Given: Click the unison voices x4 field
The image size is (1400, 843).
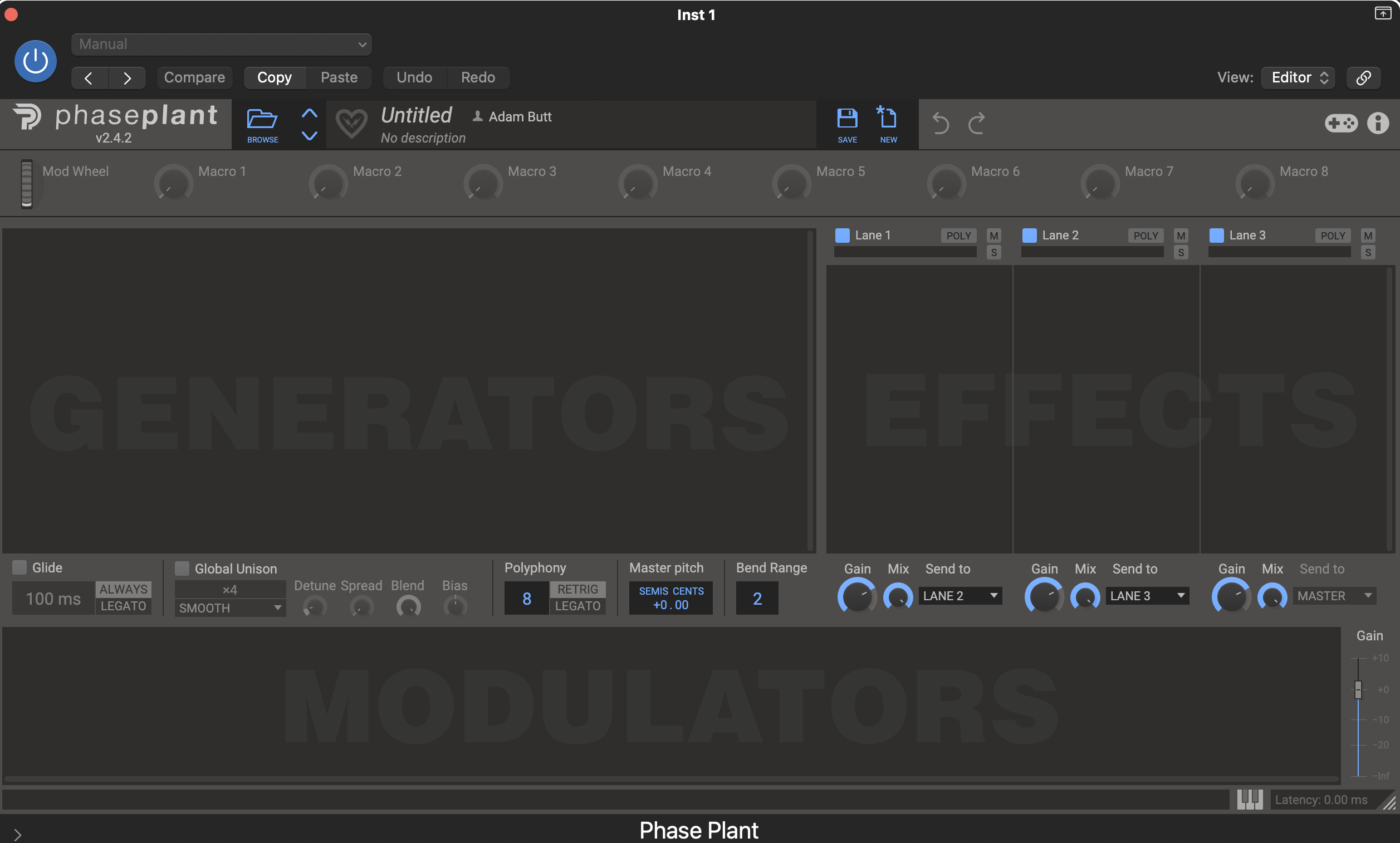Looking at the screenshot, I should [x=230, y=589].
